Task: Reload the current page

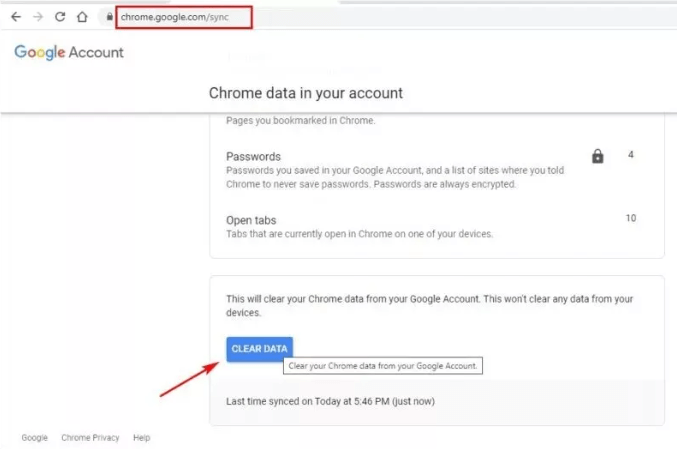Action: coord(60,17)
